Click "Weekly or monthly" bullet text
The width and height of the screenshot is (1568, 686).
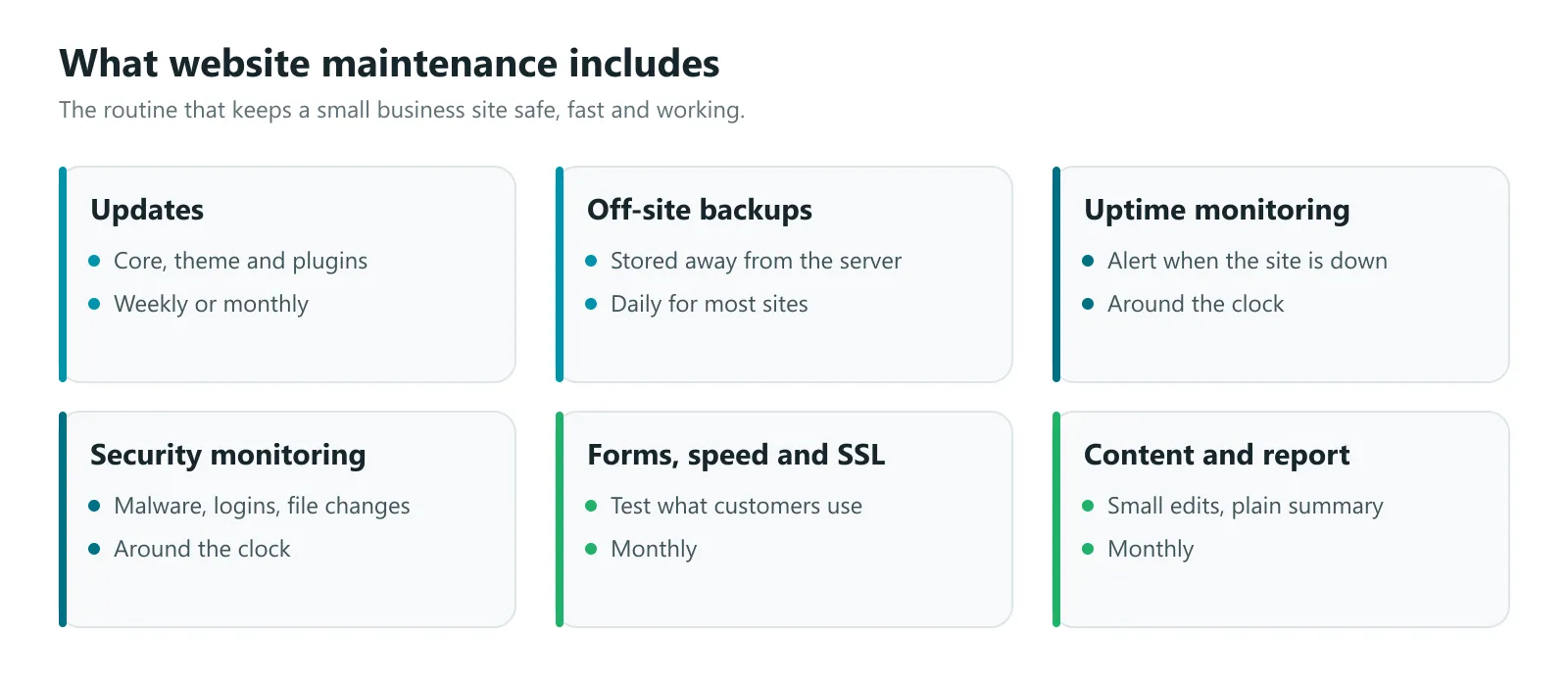[x=211, y=304]
